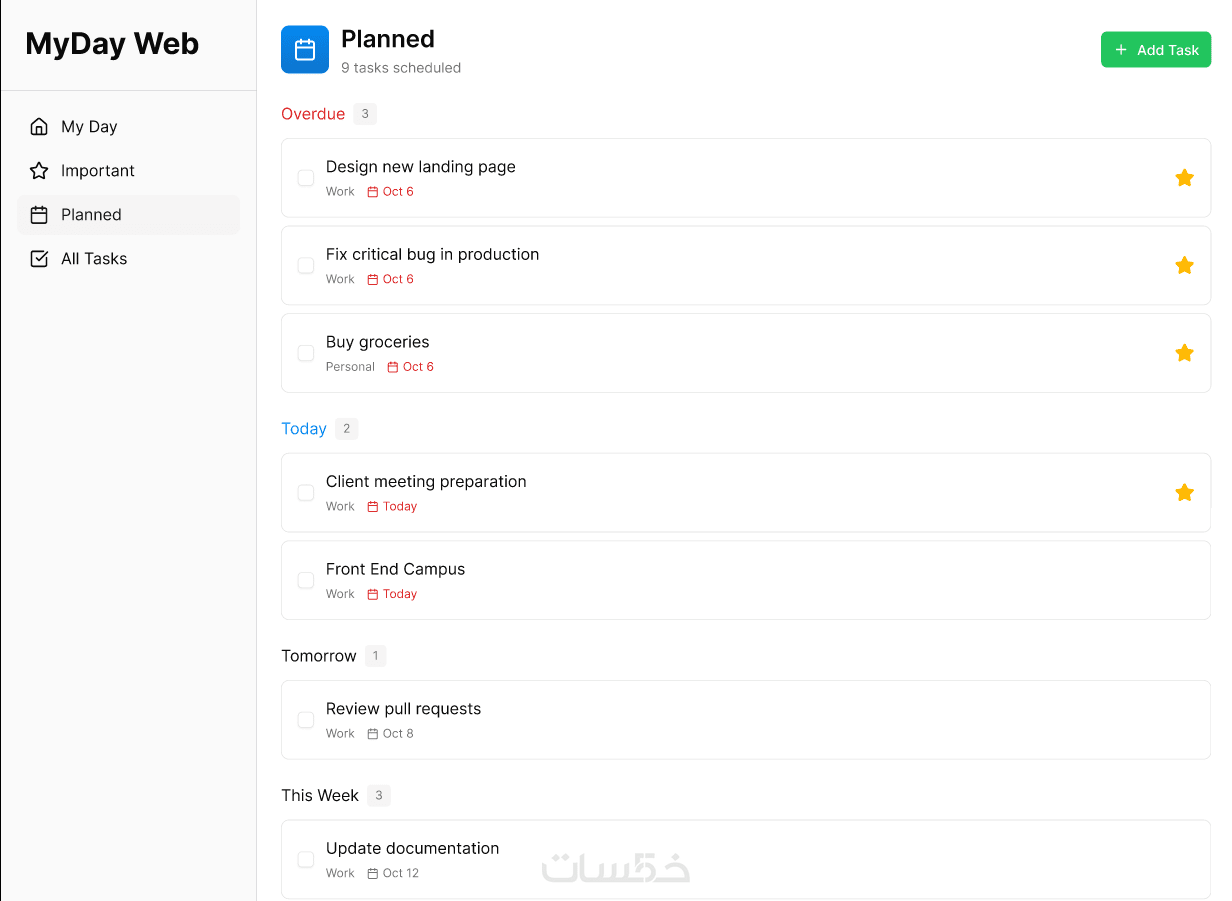Open the Update documentation task
This screenshot has height=901, width=1232.
(412, 849)
